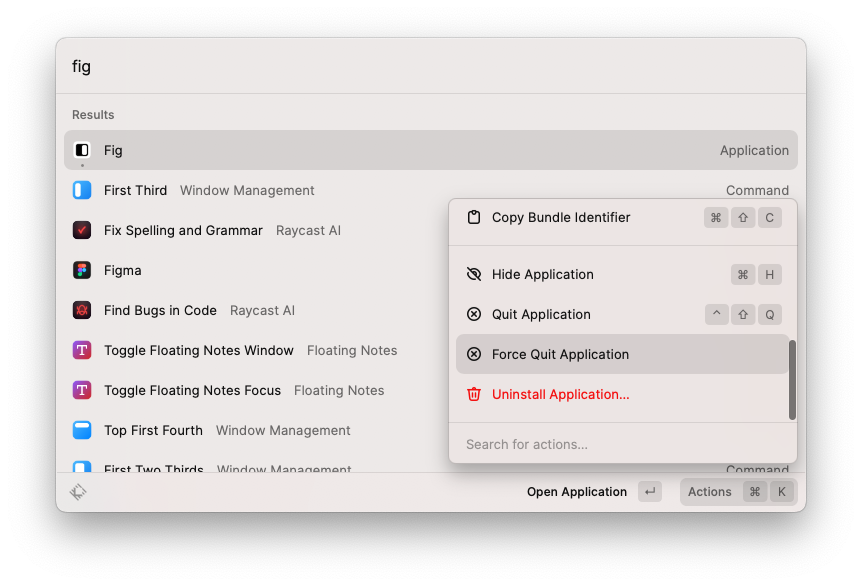Viewport: 862px width, 586px height.
Task: Click the K key beside Actions
Action: pyautogui.click(x=782, y=491)
